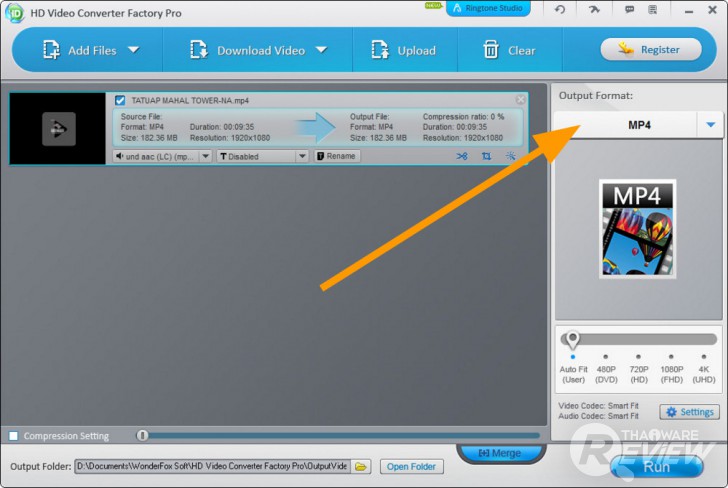Clear the file list
The image size is (728, 488).
[509, 50]
